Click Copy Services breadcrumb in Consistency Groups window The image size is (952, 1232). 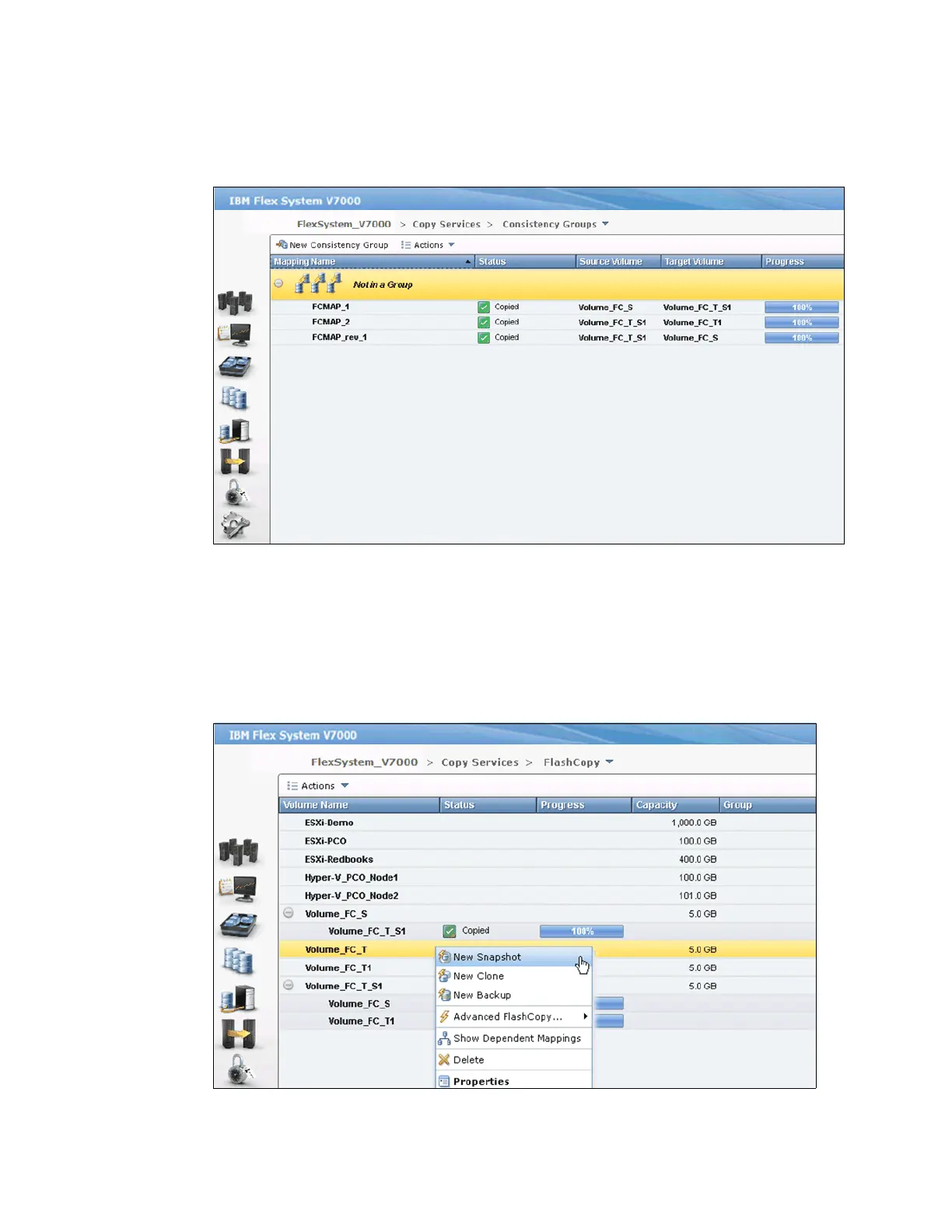(x=446, y=224)
